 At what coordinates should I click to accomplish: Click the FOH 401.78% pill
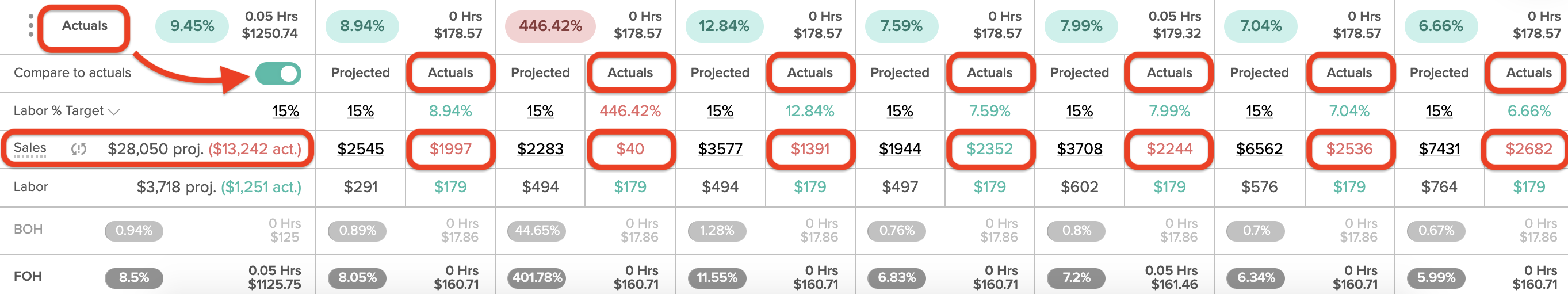click(537, 277)
